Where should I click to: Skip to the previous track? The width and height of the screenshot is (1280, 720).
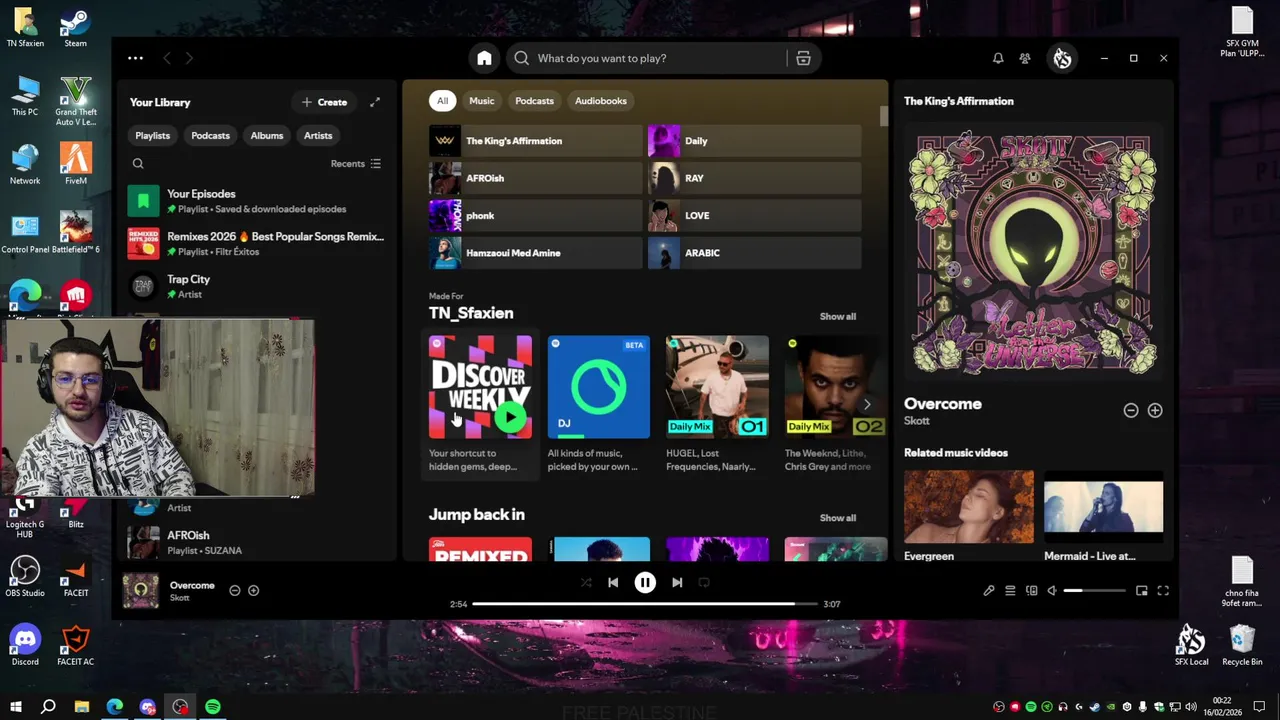click(613, 582)
